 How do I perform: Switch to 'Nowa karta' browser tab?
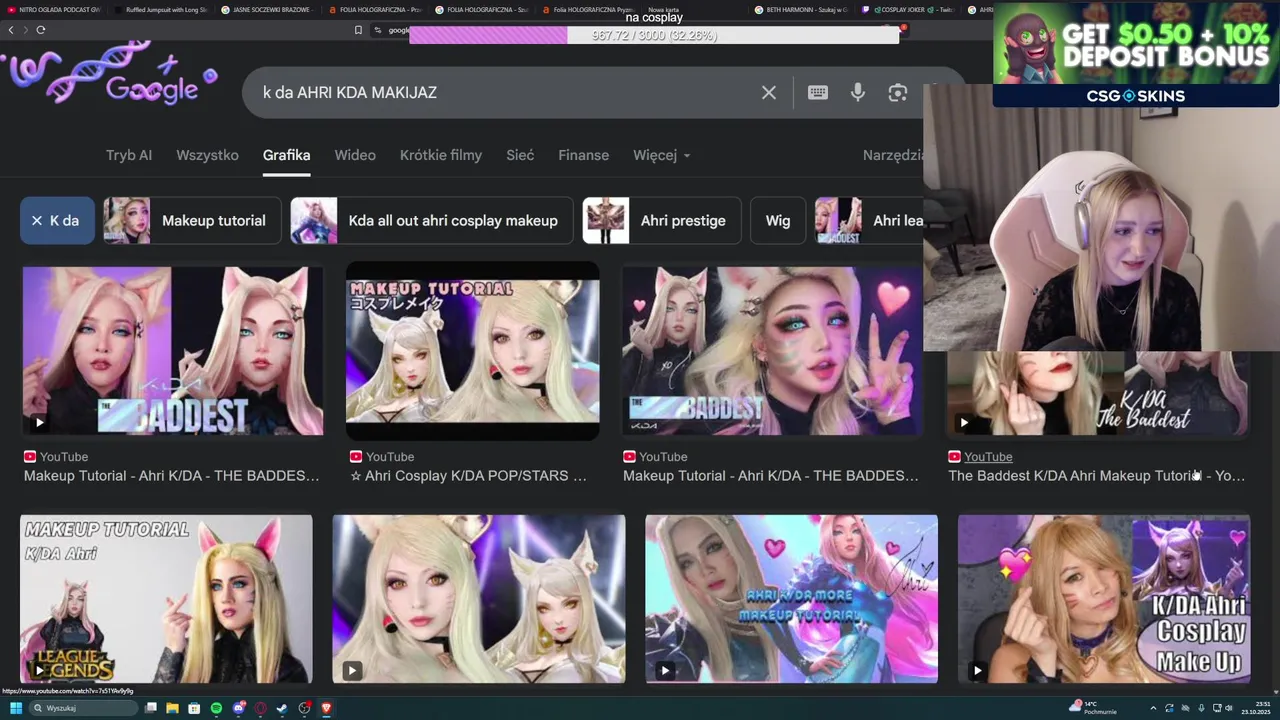pos(663,9)
